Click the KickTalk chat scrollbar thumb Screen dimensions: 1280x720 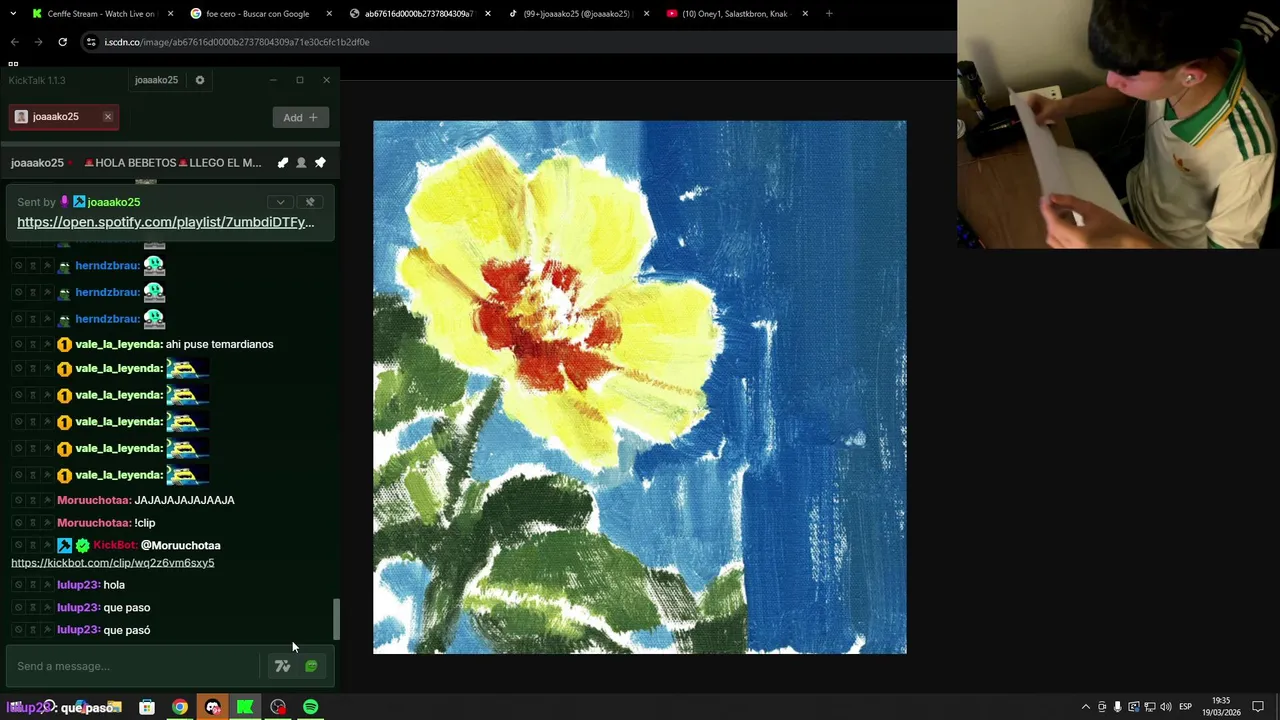pos(336,620)
